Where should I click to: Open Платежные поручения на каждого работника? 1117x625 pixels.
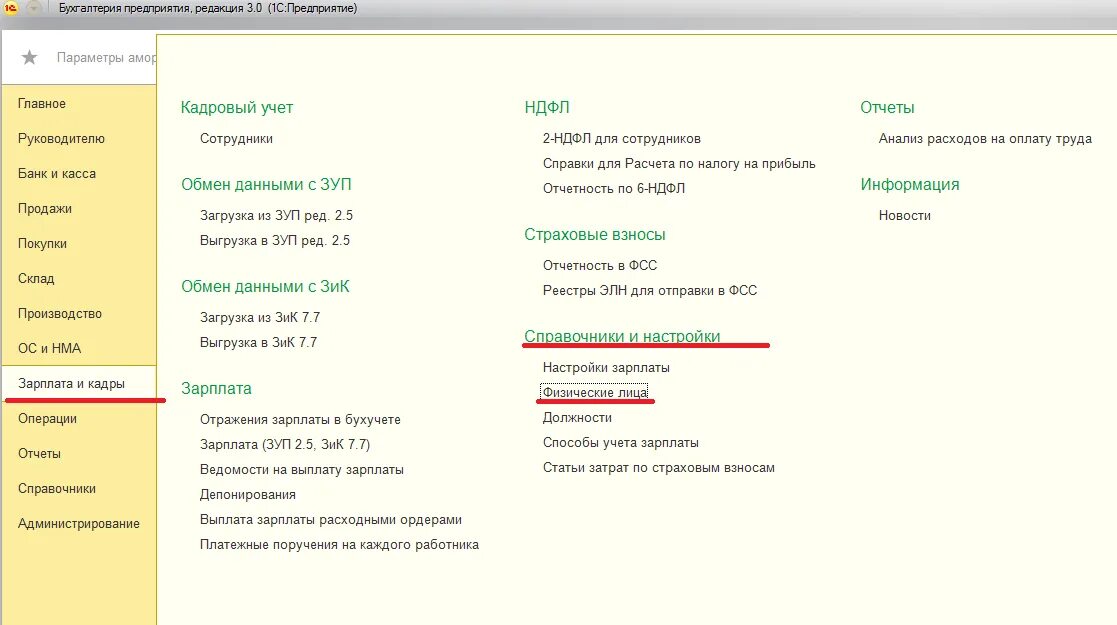point(339,544)
